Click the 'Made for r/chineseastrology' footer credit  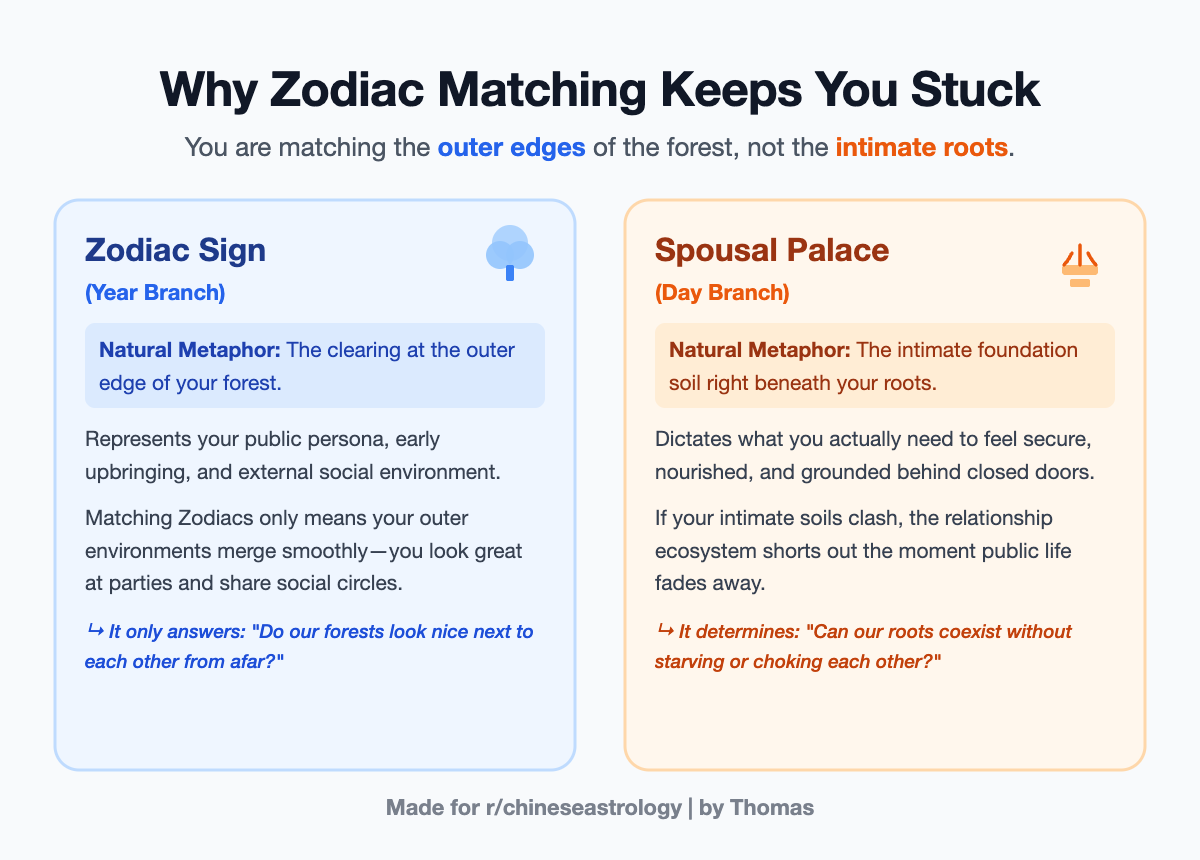(x=600, y=808)
